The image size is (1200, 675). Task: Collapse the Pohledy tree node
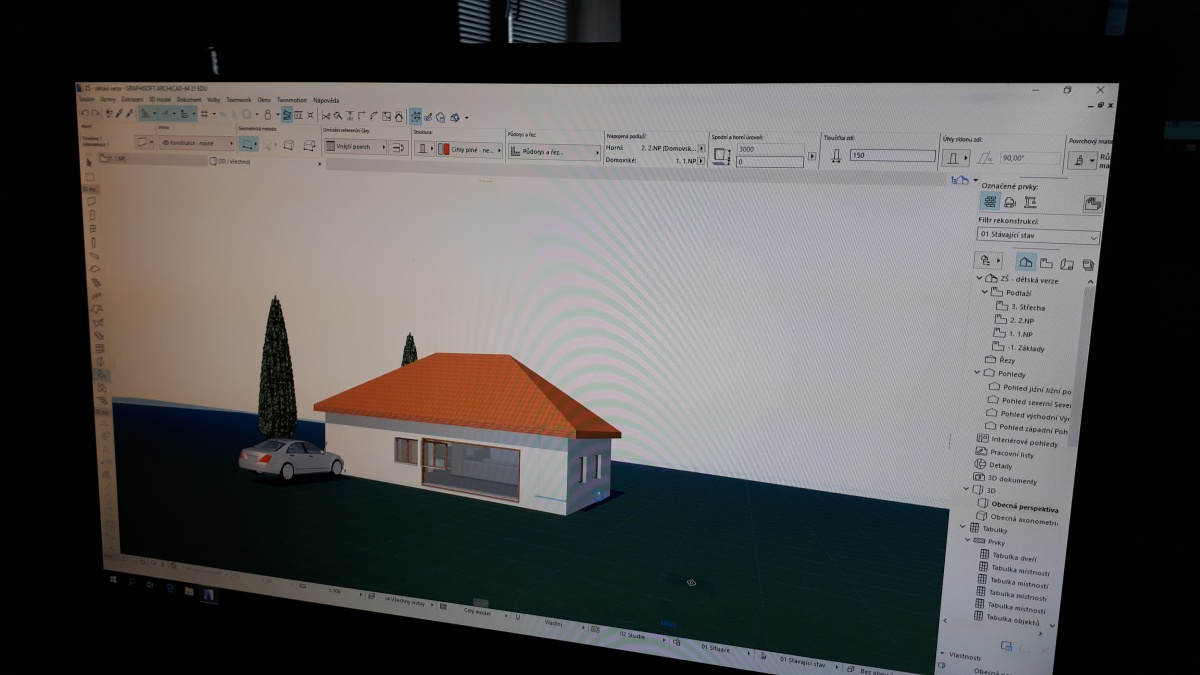978,372
